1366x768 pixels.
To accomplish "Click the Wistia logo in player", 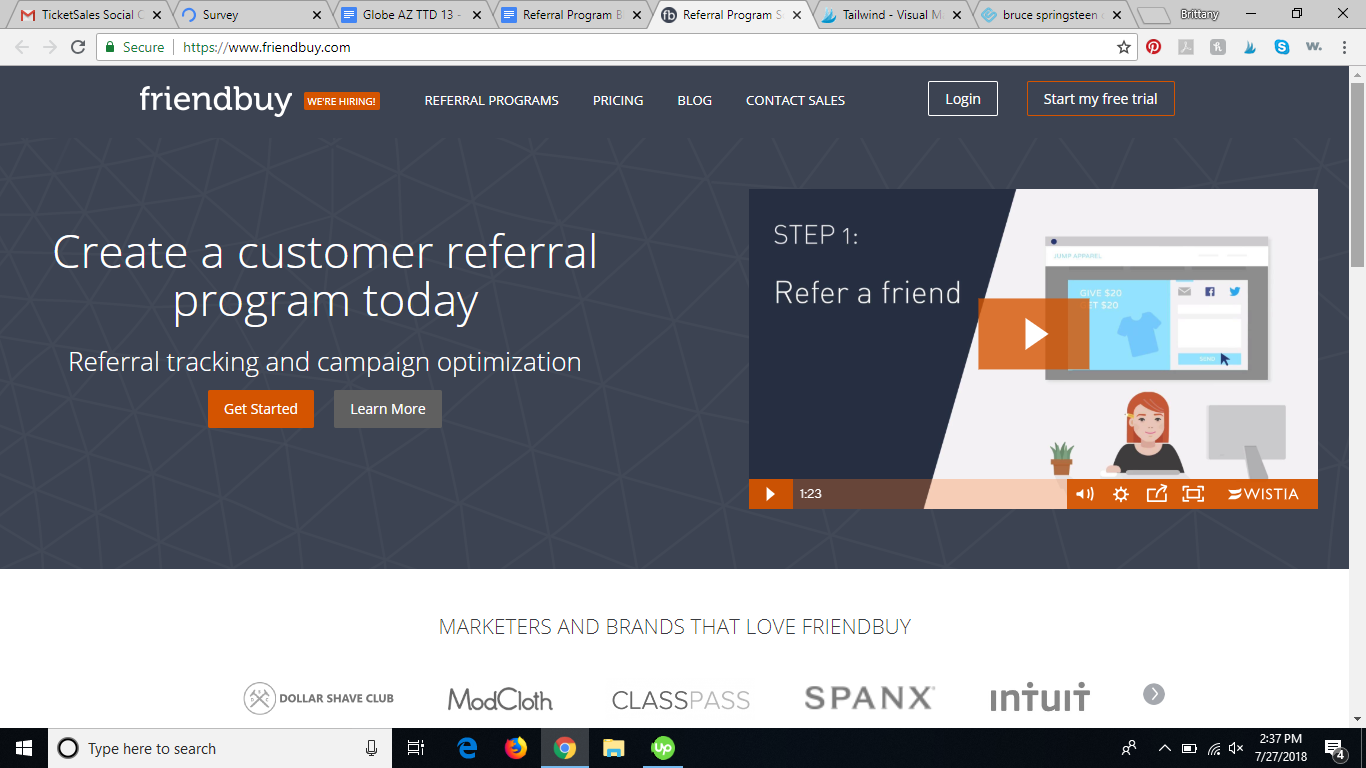I will (x=1264, y=494).
